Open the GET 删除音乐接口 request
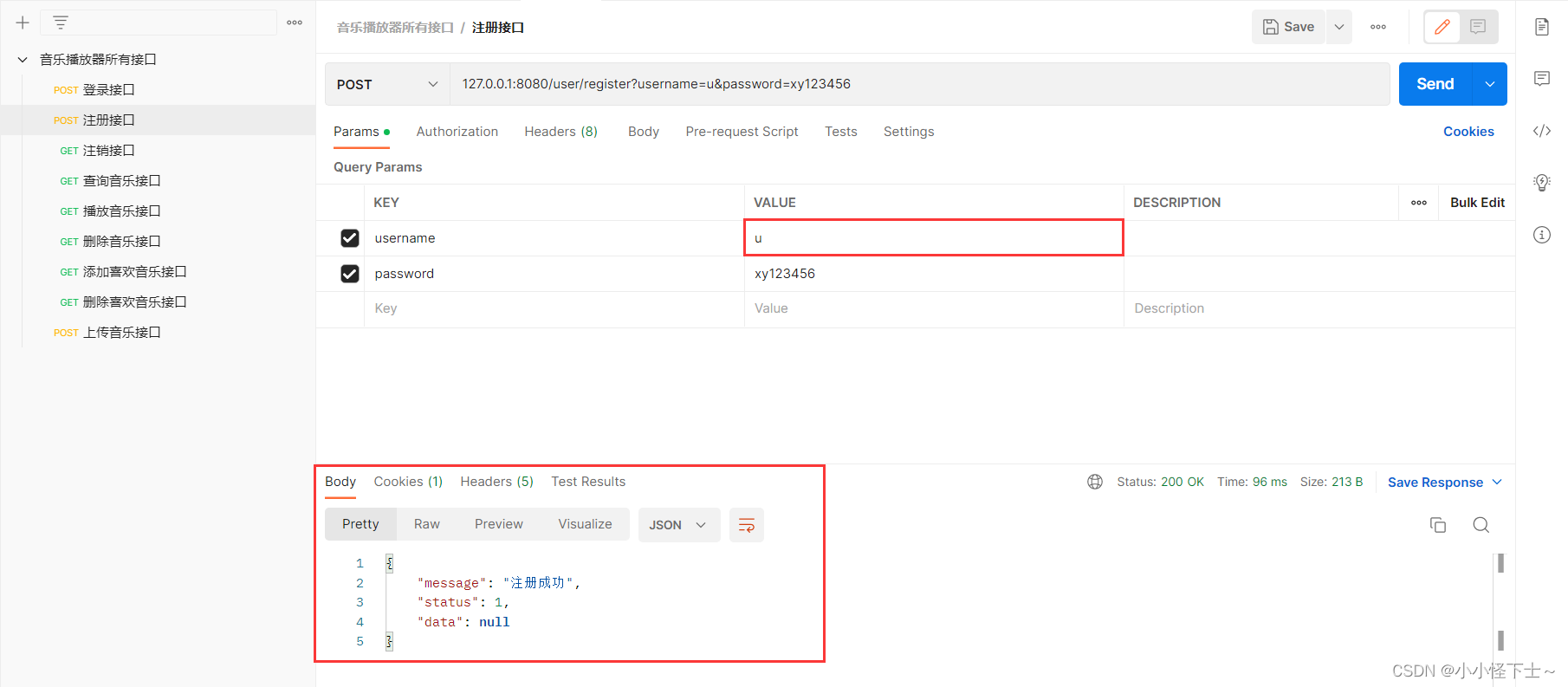1568x687 pixels. 158,242
